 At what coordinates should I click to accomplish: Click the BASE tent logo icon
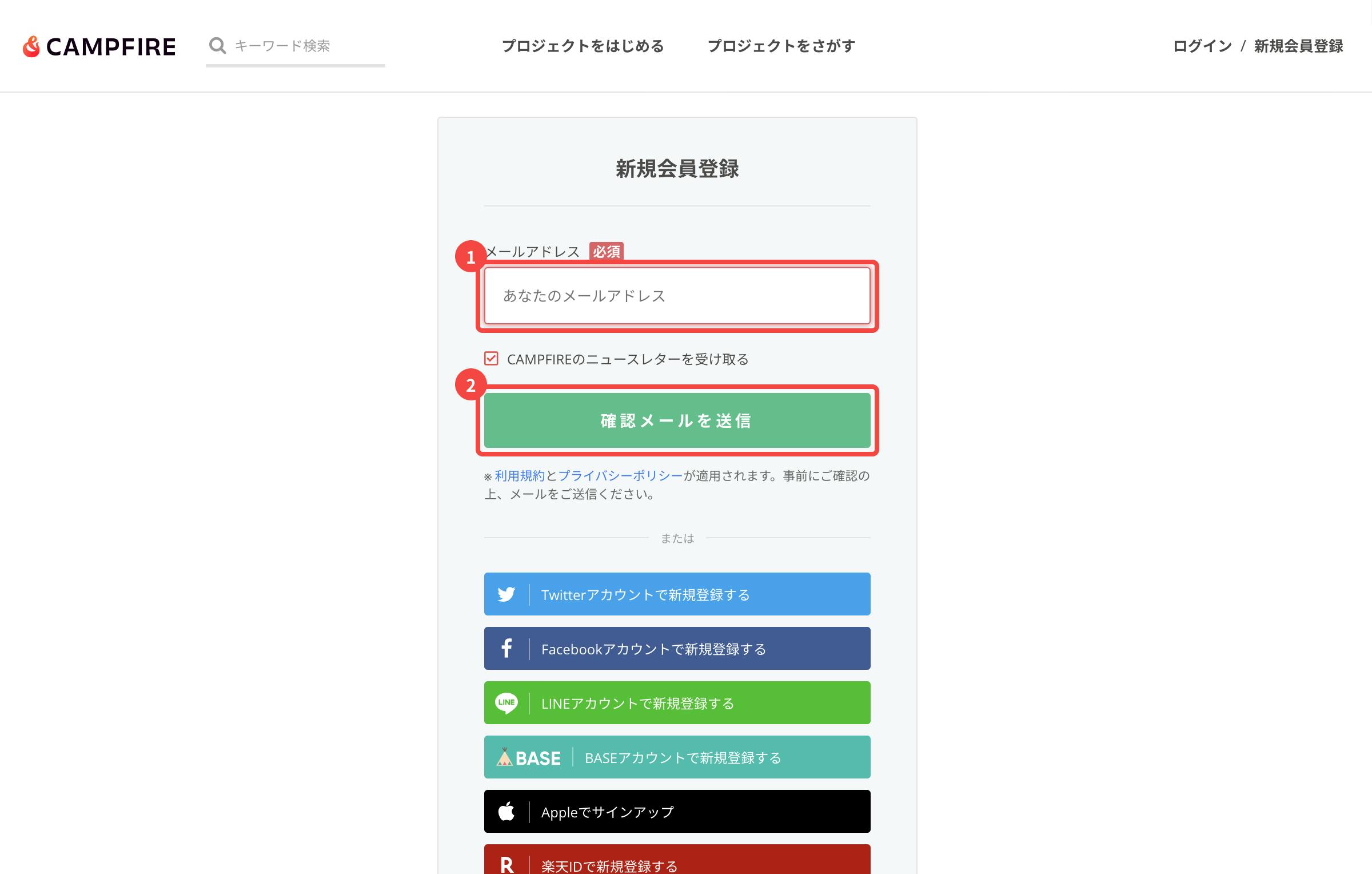tap(505, 757)
